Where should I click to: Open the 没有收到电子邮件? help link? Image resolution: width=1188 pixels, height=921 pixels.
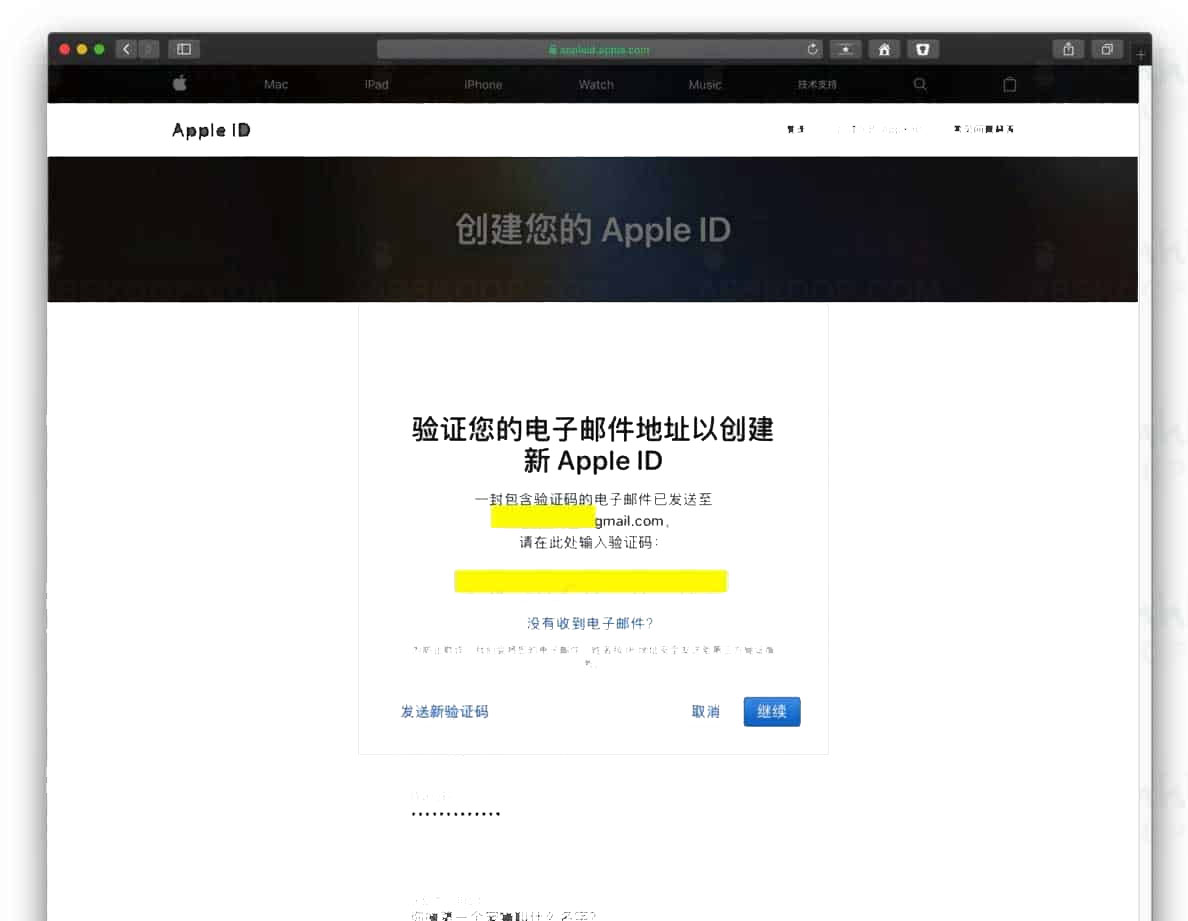click(590, 623)
